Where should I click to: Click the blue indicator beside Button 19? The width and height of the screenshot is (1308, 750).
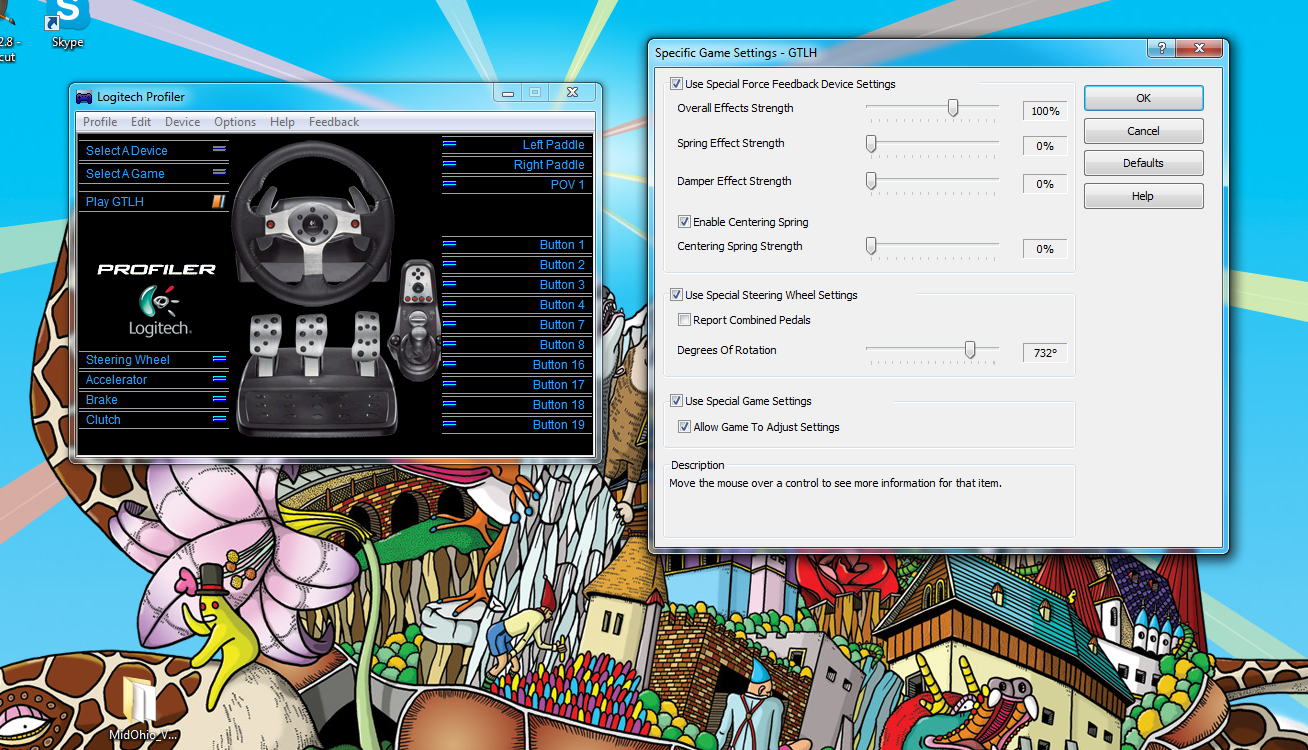449,424
